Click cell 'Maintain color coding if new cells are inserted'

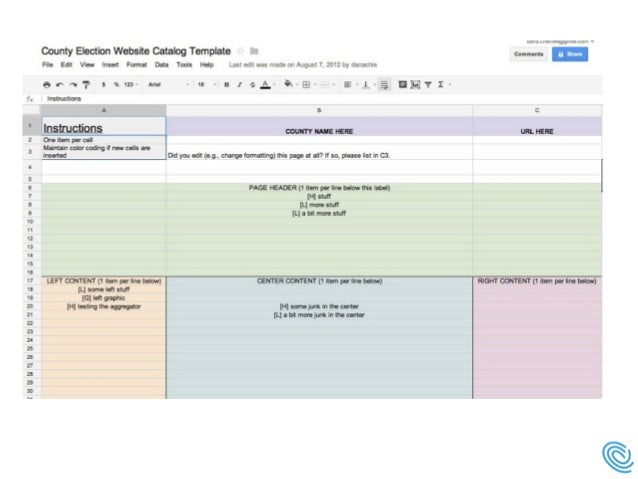click(103, 151)
